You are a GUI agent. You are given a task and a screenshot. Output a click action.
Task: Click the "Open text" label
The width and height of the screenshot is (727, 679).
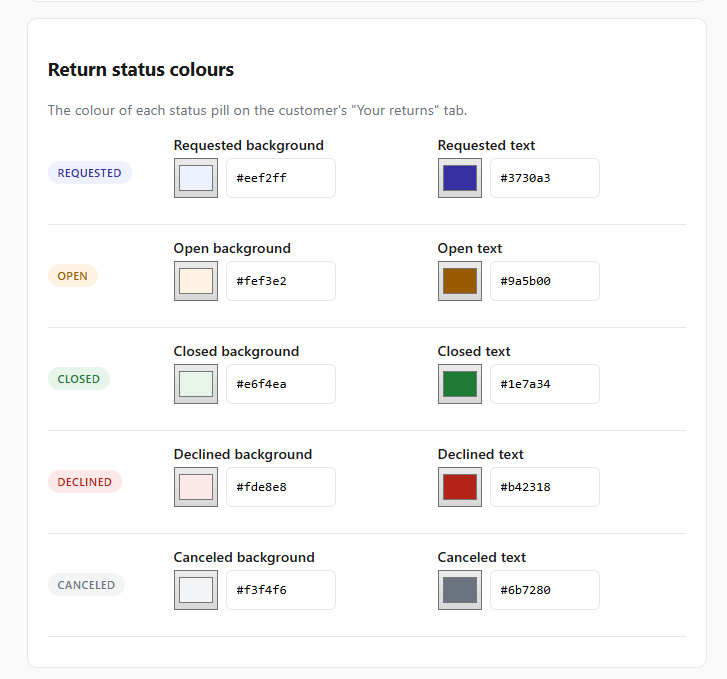(470, 249)
